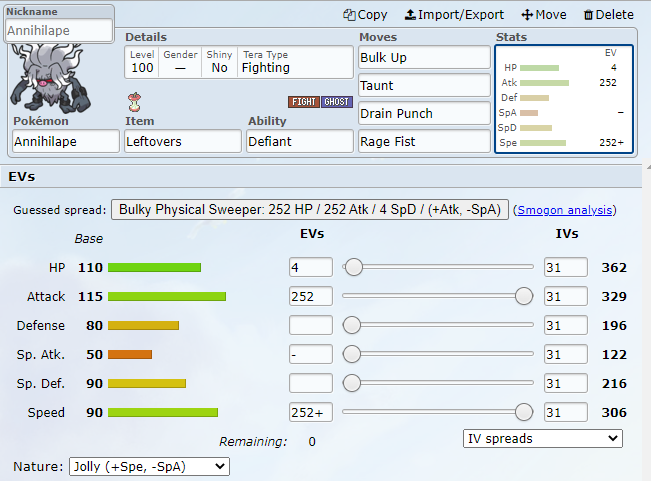Click the Sp. Atk. IV input field

pyautogui.click(x=566, y=354)
